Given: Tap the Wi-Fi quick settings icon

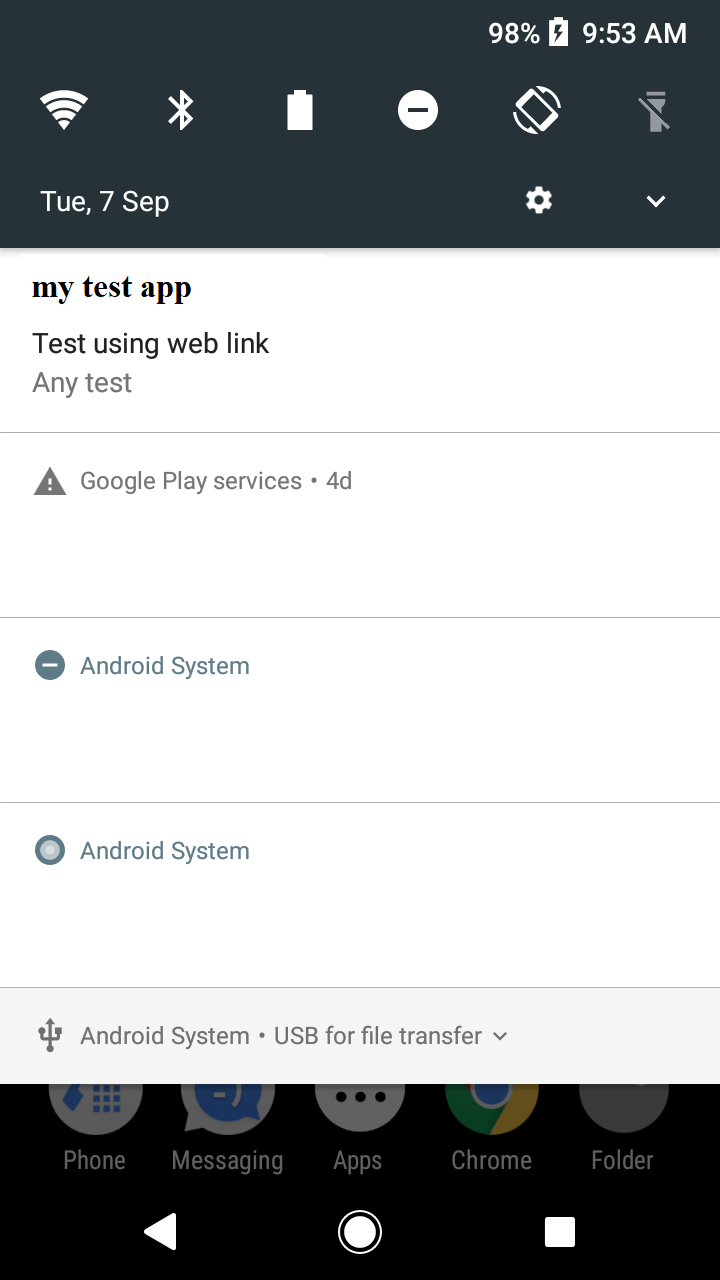Looking at the screenshot, I should pyautogui.click(x=64, y=110).
